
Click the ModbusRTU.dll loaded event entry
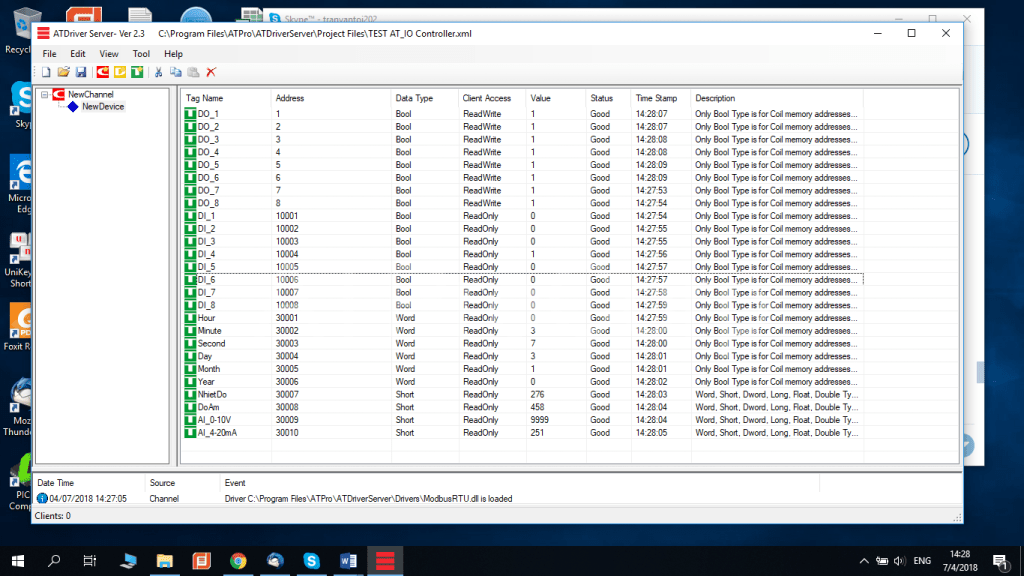click(x=368, y=498)
